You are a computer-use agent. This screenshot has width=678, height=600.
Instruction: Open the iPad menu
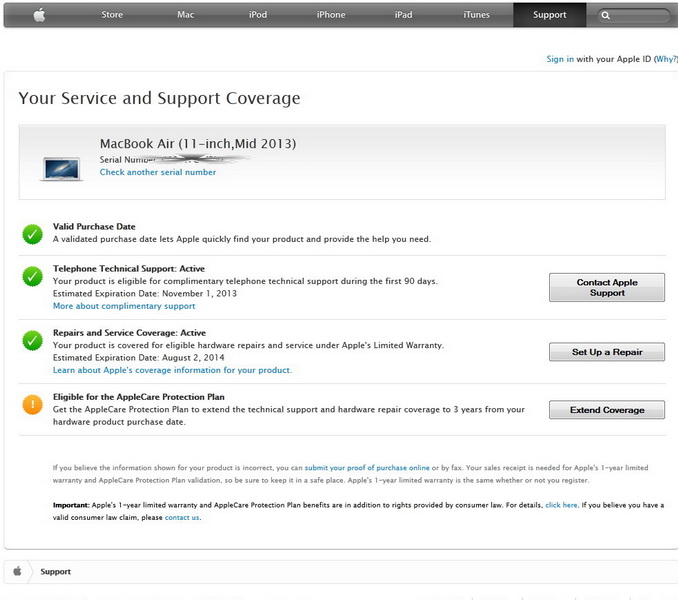coord(403,15)
